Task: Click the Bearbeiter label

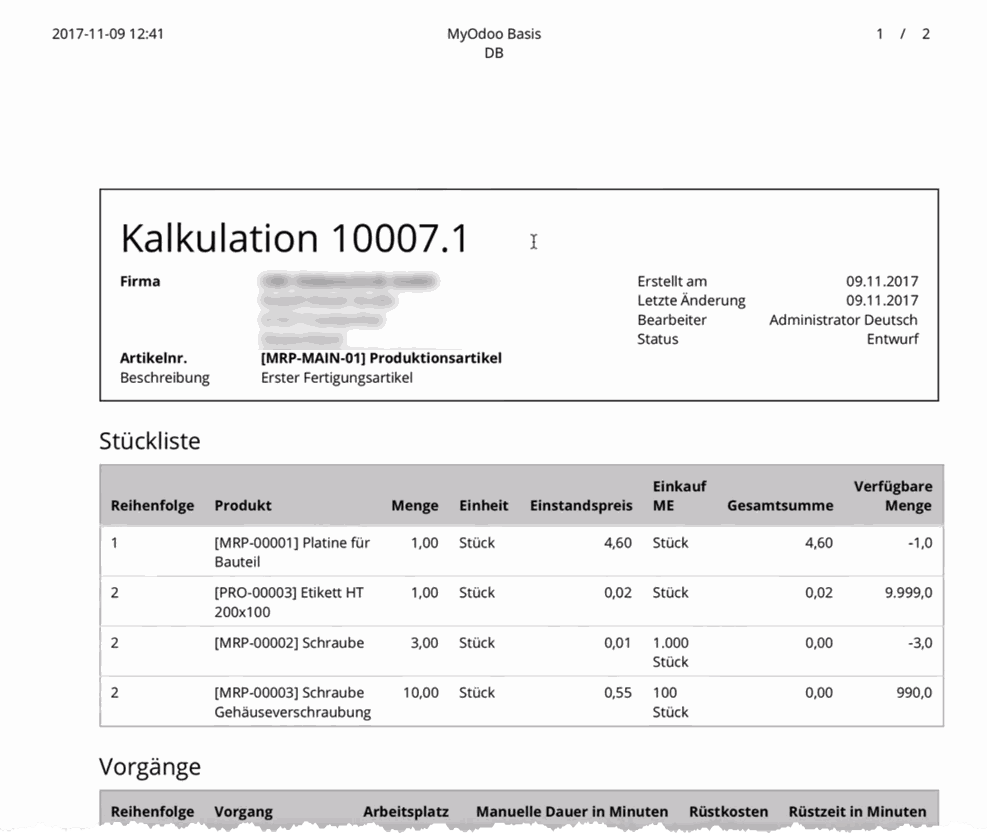Action: pyautogui.click(x=672, y=320)
